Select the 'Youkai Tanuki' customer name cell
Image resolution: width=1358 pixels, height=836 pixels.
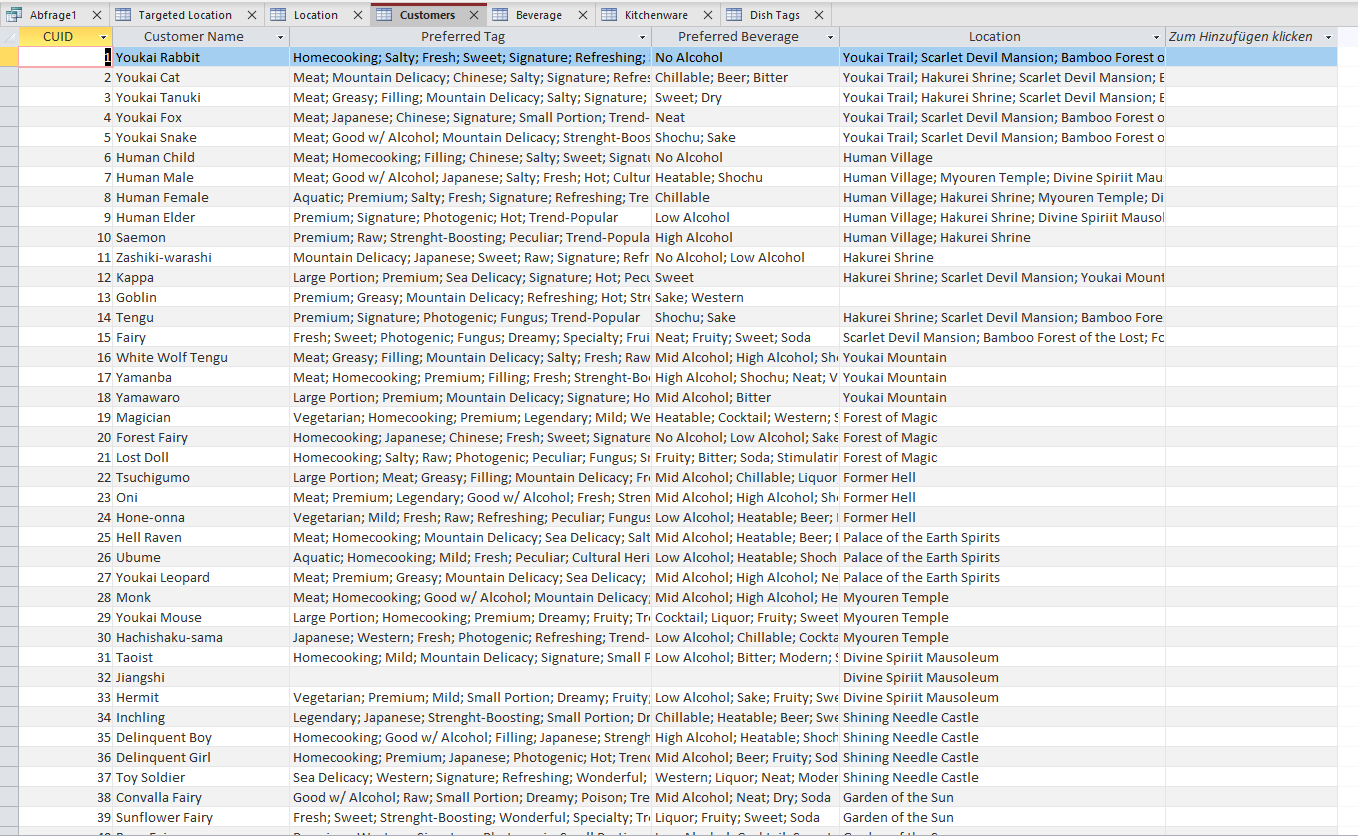tap(201, 97)
